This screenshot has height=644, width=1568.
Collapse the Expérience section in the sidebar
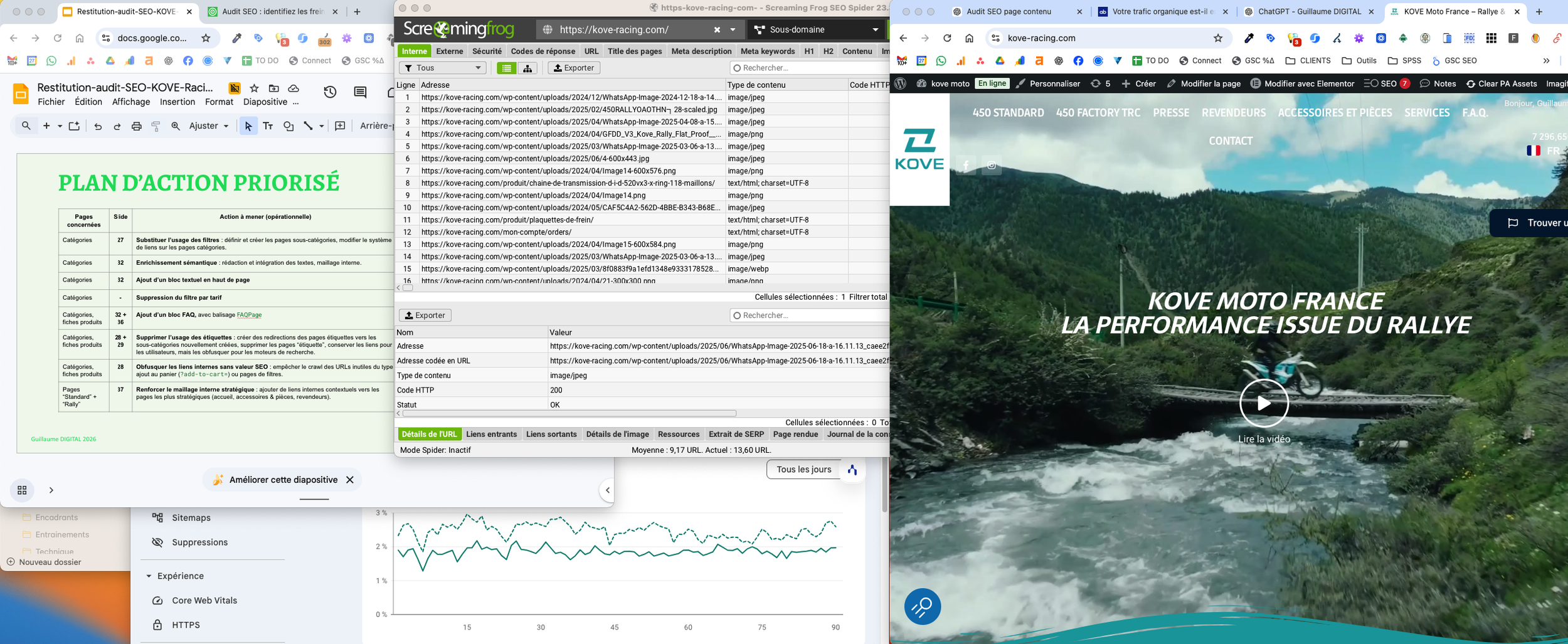pos(149,576)
